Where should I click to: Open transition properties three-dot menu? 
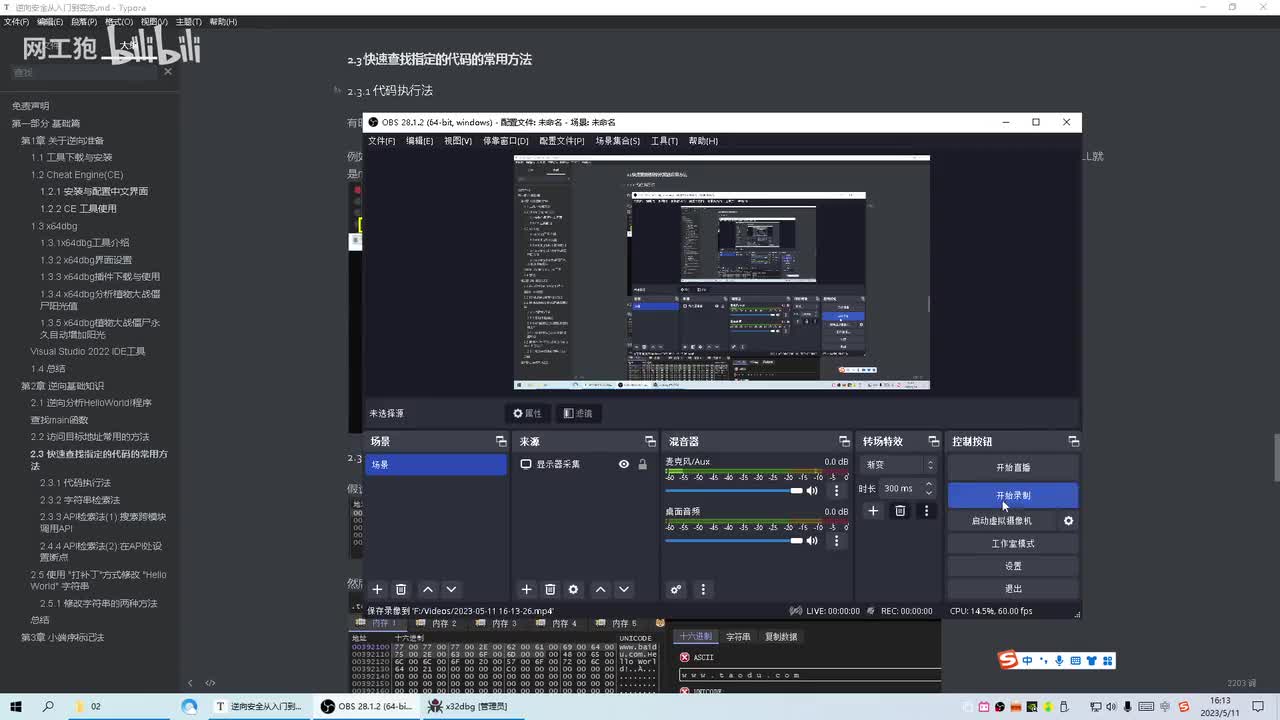(926, 511)
